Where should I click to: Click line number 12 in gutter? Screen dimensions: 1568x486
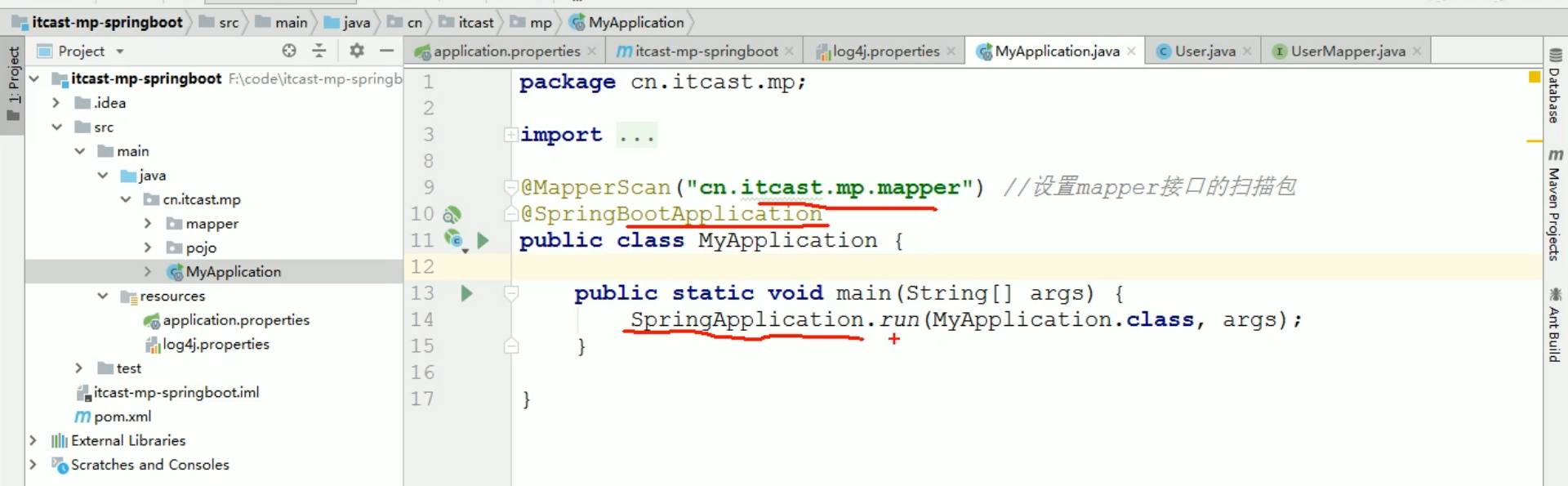point(422,267)
